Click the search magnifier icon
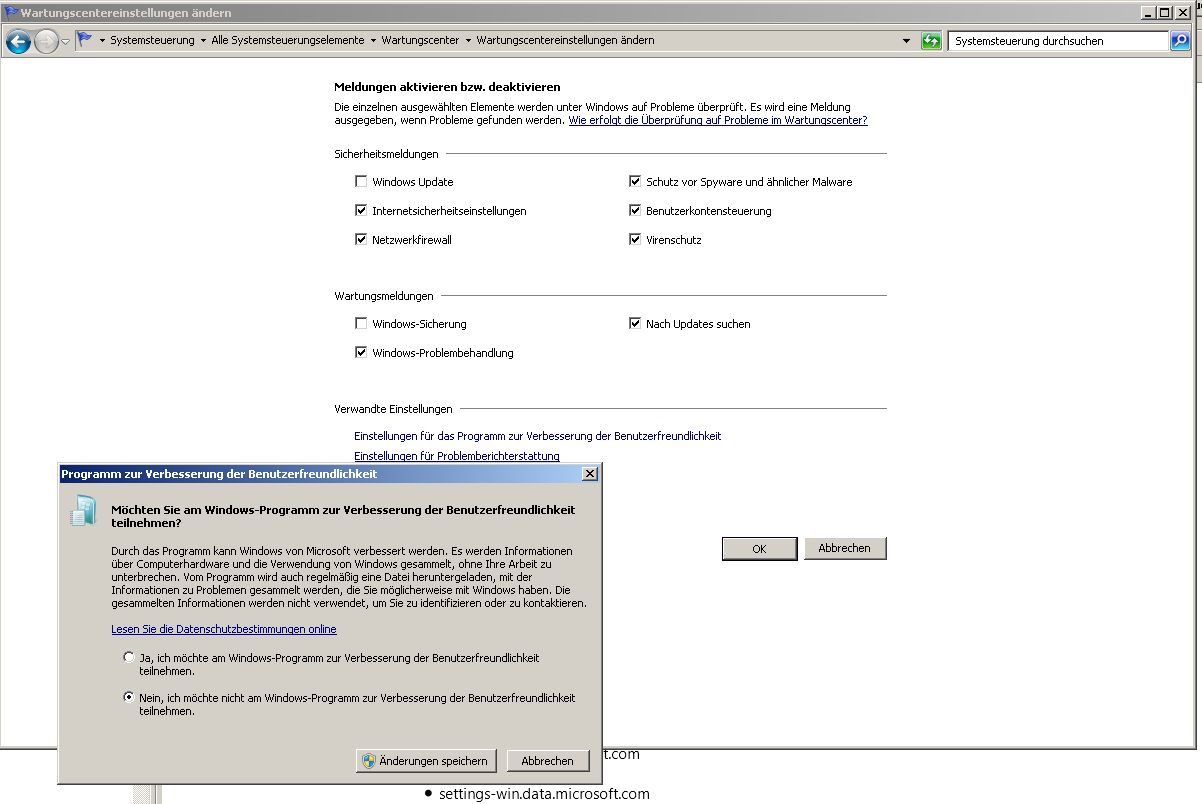The height and width of the screenshot is (804, 1202). [1181, 41]
